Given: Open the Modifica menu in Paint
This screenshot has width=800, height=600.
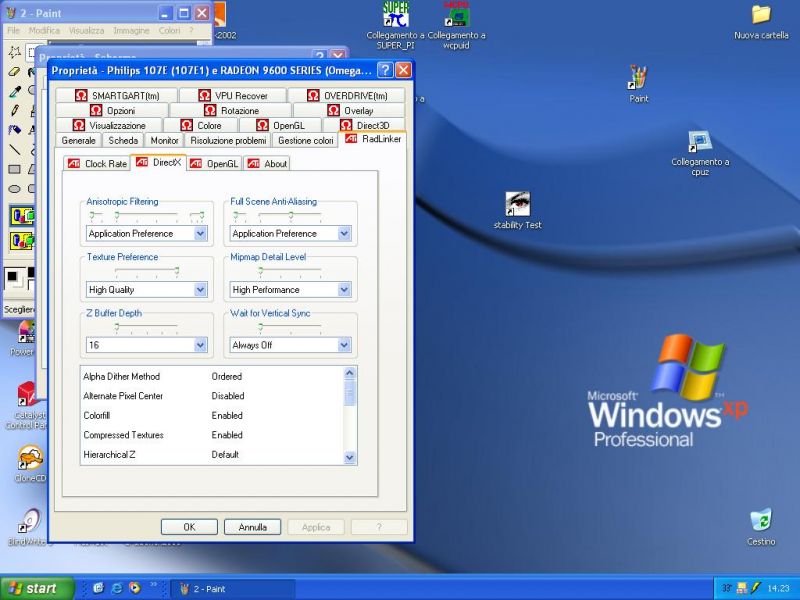Looking at the screenshot, I should [x=44, y=31].
